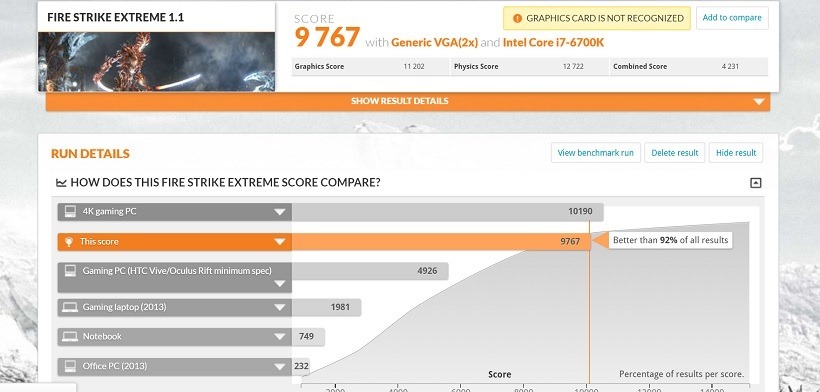This screenshot has width=820, height=392.
Task: Click View benchmark run button
Action: coord(596,153)
